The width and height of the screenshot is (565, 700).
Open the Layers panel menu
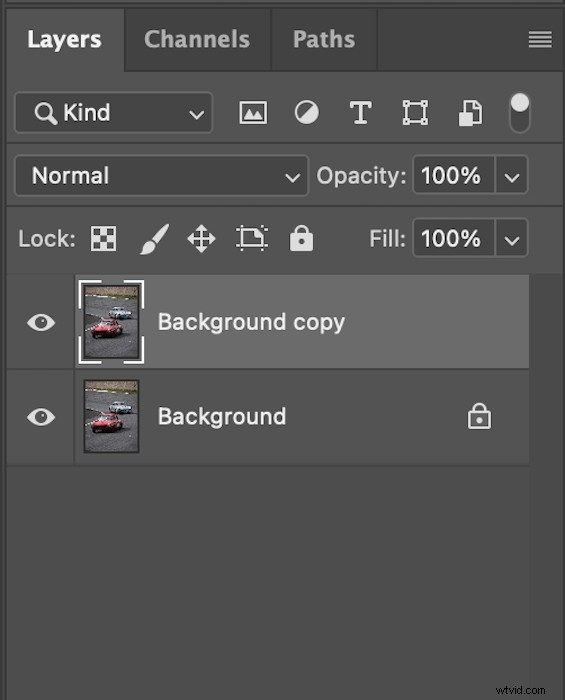(540, 39)
